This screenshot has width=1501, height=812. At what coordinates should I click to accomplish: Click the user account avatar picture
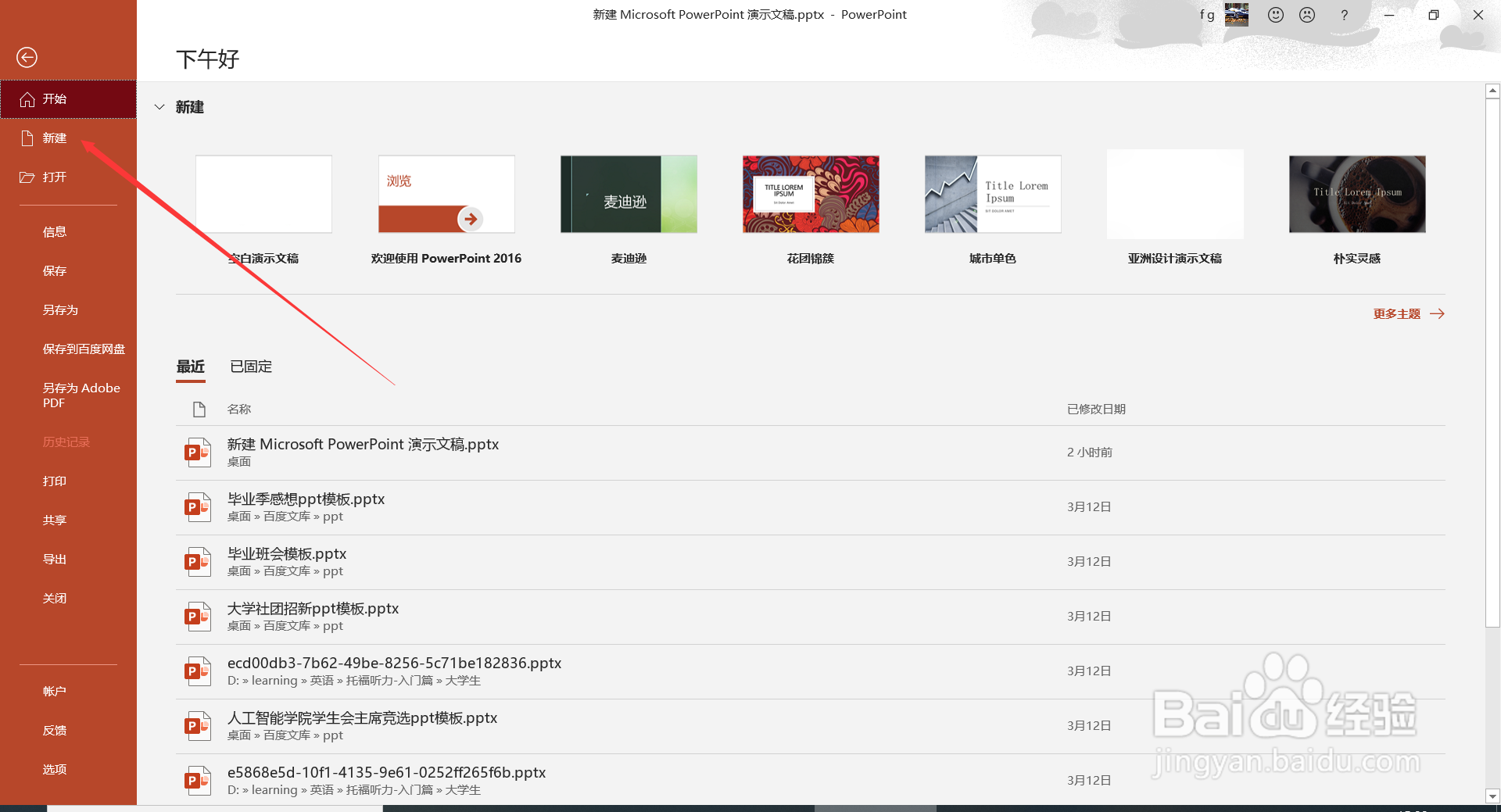tap(1237, 14)
